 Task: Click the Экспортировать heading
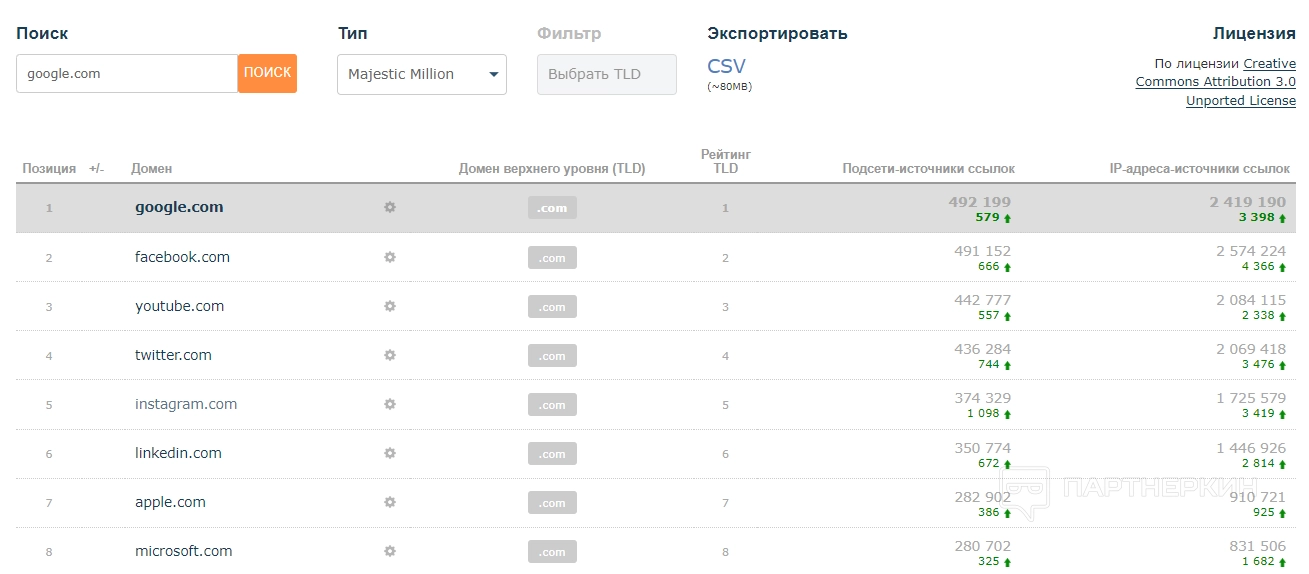tap(777, 33)
